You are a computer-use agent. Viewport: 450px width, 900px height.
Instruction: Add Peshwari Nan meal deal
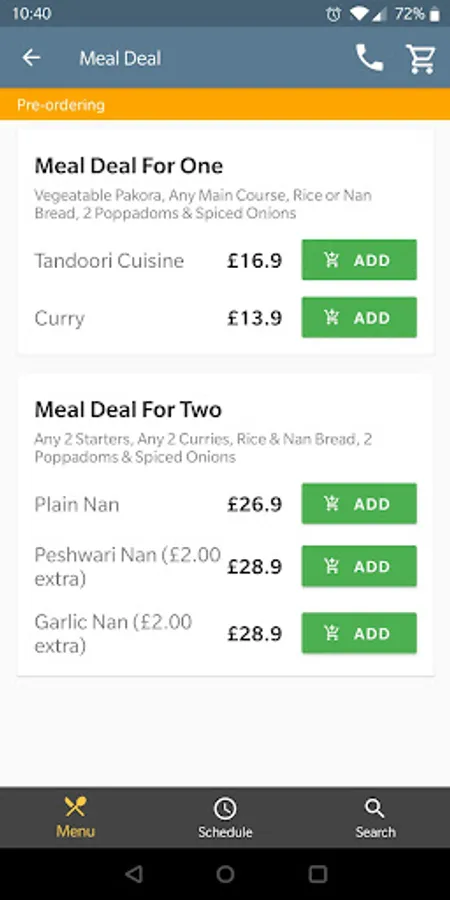[359, 567]
